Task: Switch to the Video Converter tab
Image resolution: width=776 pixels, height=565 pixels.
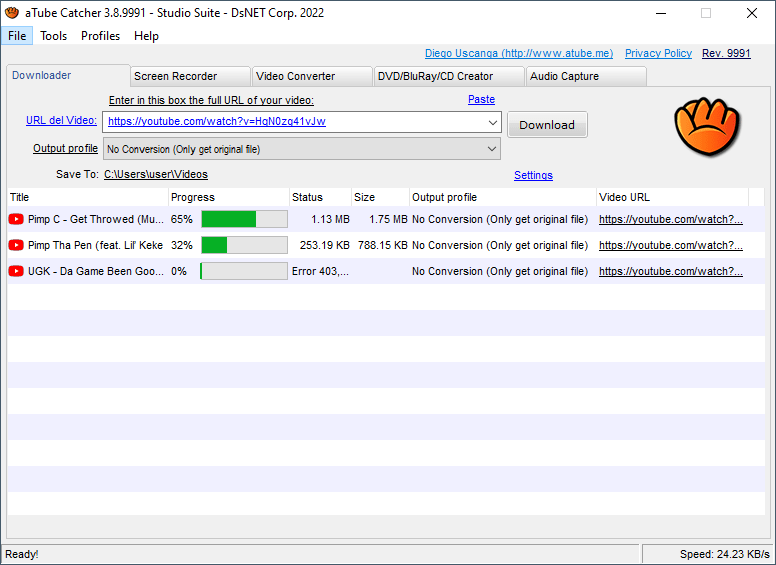Action: click(312, 76)
